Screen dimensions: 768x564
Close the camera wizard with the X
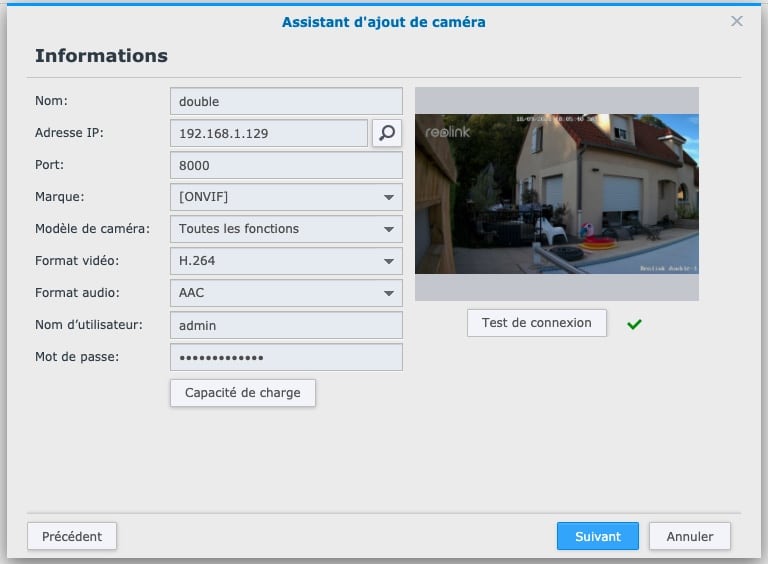737,21
